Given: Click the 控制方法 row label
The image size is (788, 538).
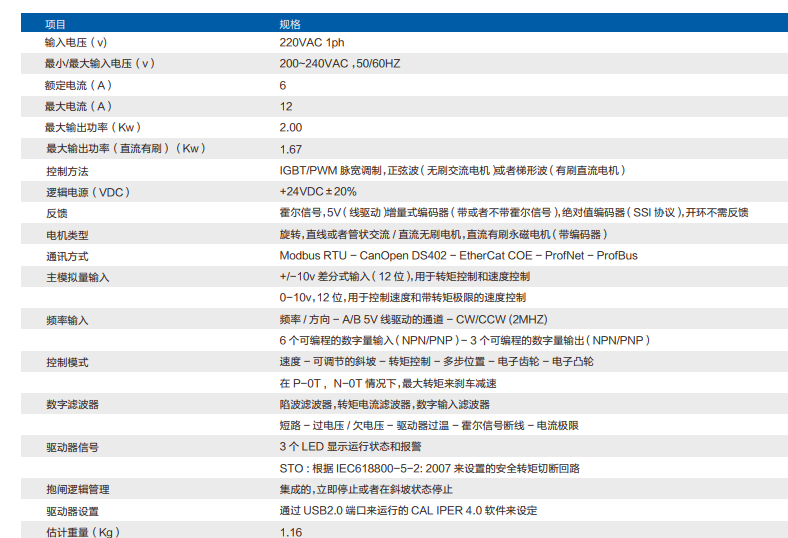Looking at the screenshot, I should (67, 171).
